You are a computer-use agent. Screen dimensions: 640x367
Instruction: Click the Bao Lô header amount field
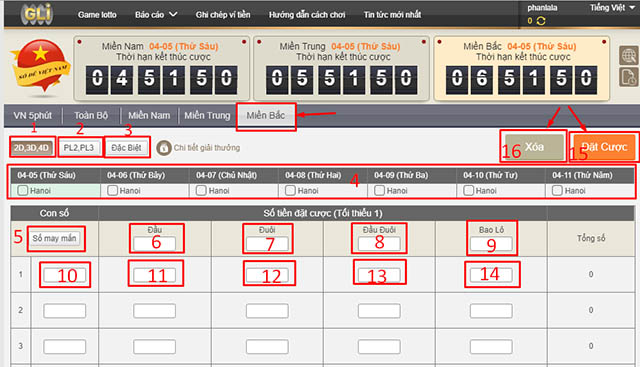(x=491, y=244)
